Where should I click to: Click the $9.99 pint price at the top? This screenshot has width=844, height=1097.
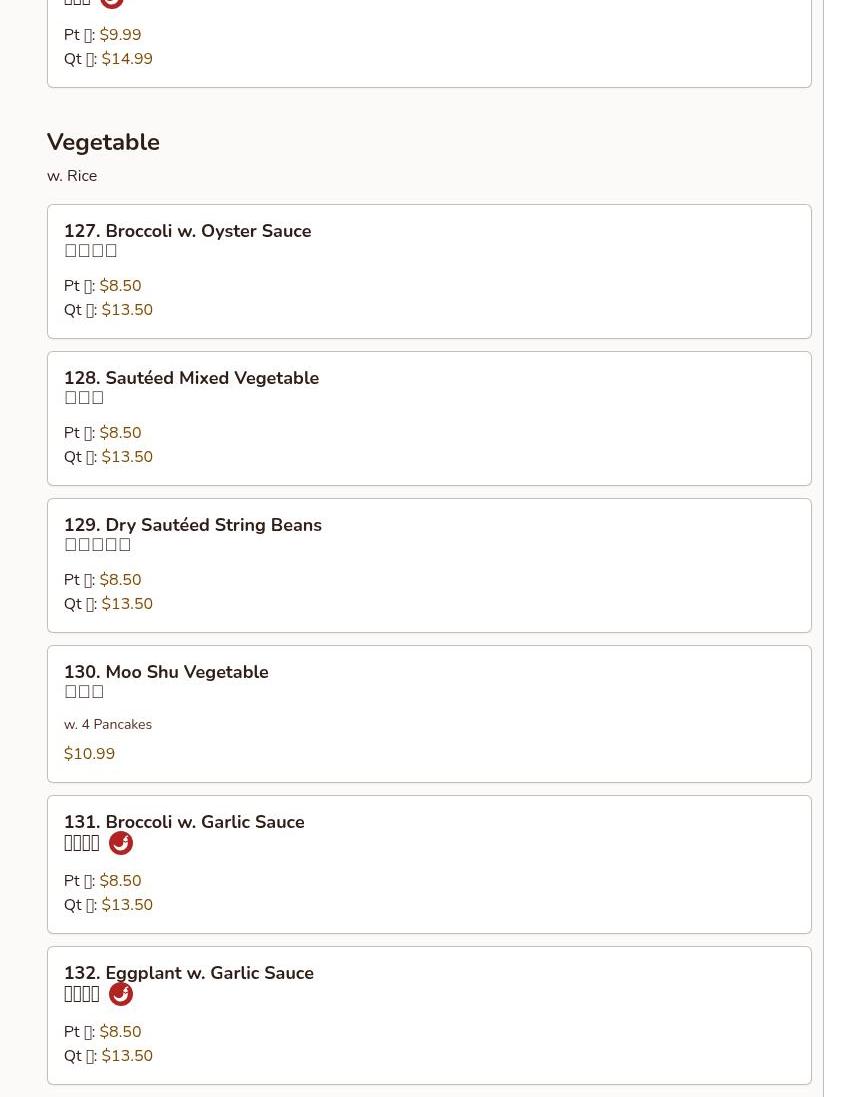(120, 35)
